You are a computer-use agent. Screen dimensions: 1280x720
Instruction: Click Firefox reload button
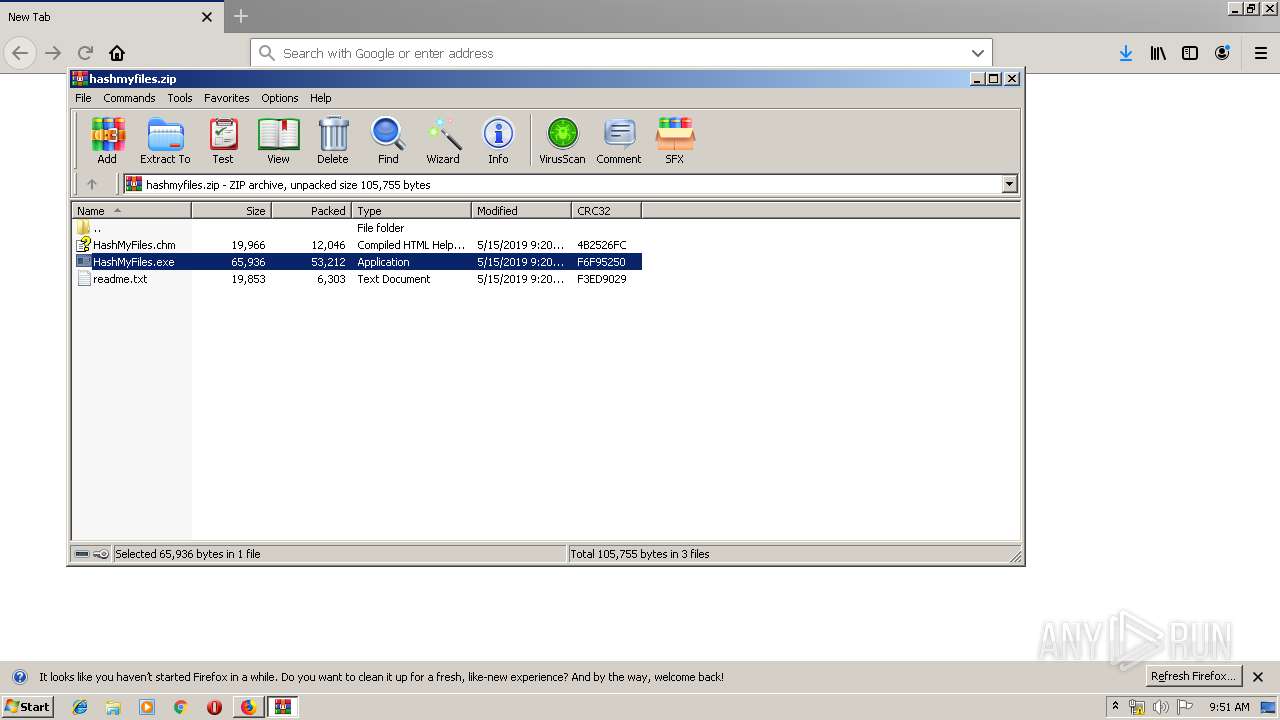(x=85, y=53)
